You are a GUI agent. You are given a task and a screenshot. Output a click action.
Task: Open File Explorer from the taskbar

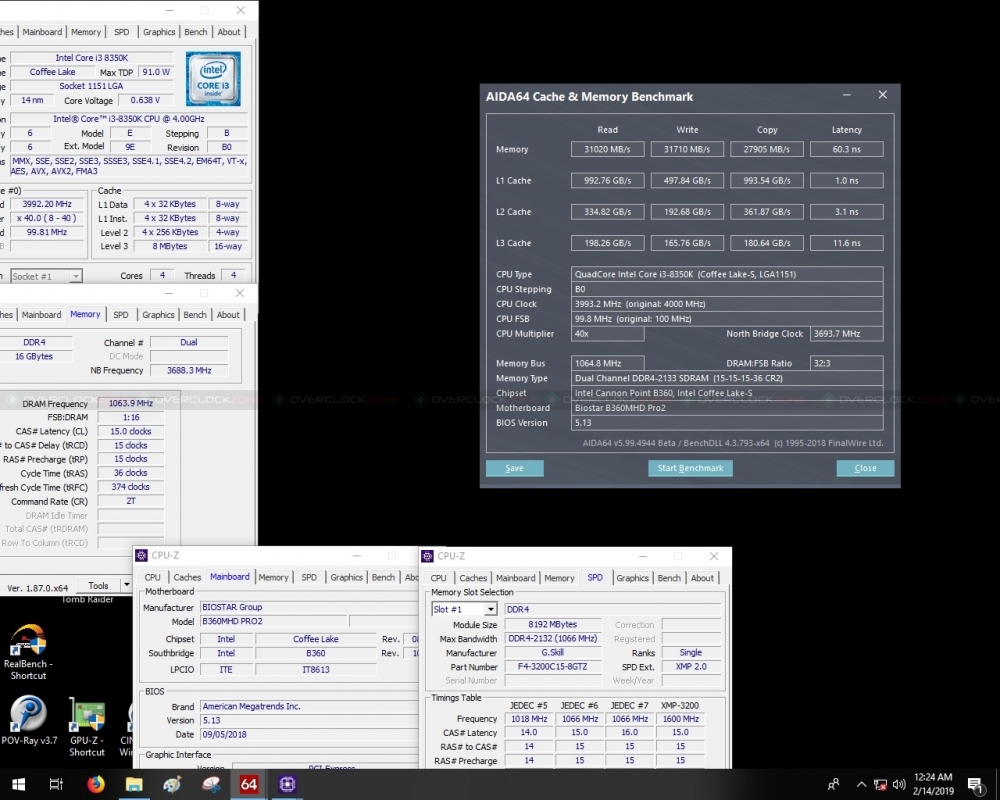134,784
